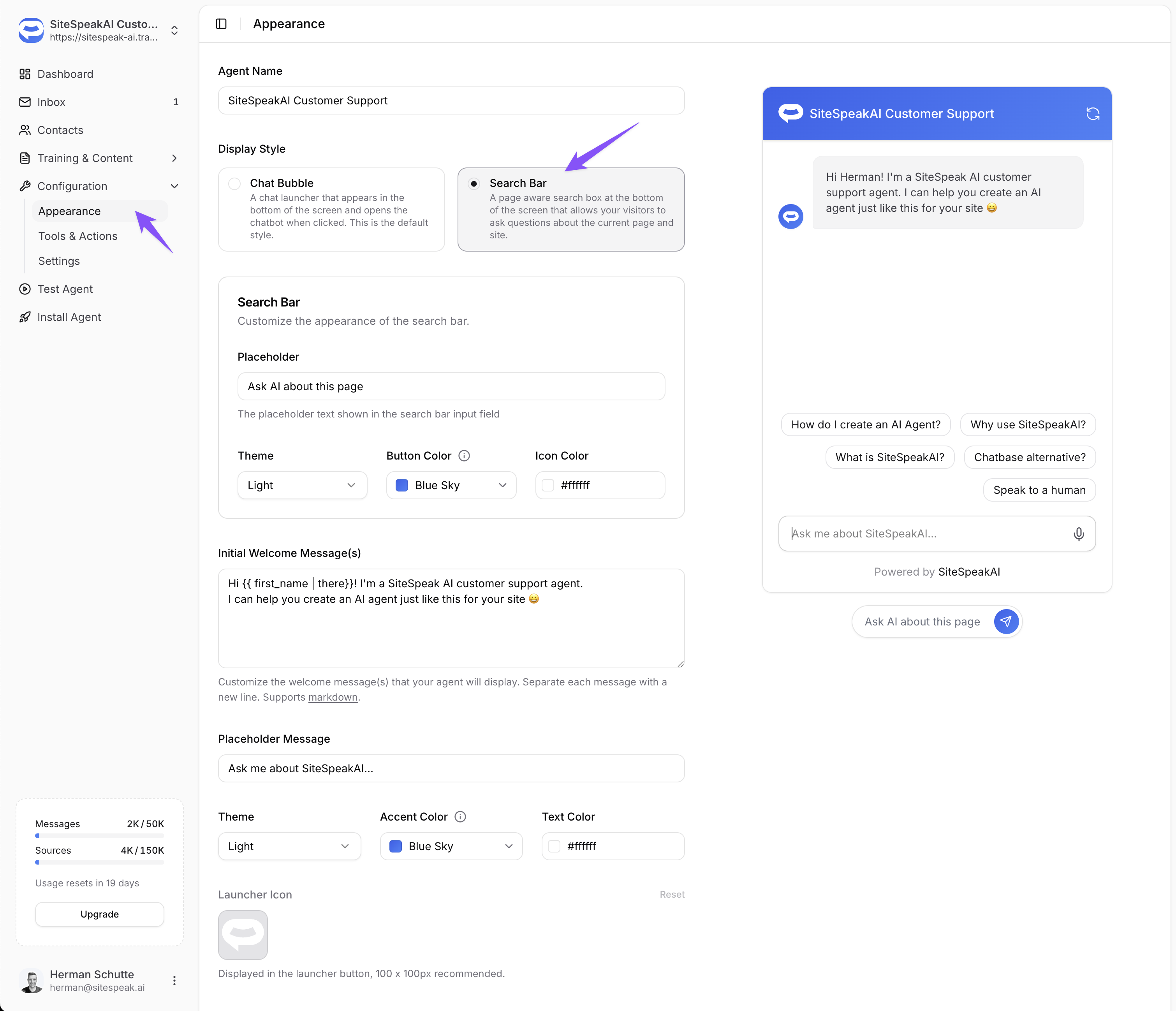
Task: Open the markdown link
Action: pos(333,697)
